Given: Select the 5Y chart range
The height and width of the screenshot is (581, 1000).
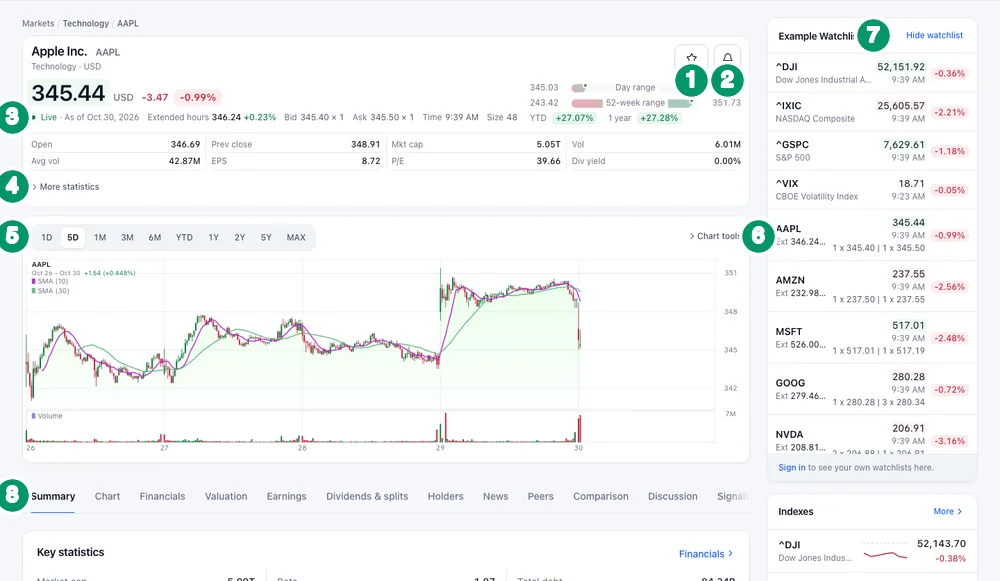Looking at the screenshot, I should 265,237.
